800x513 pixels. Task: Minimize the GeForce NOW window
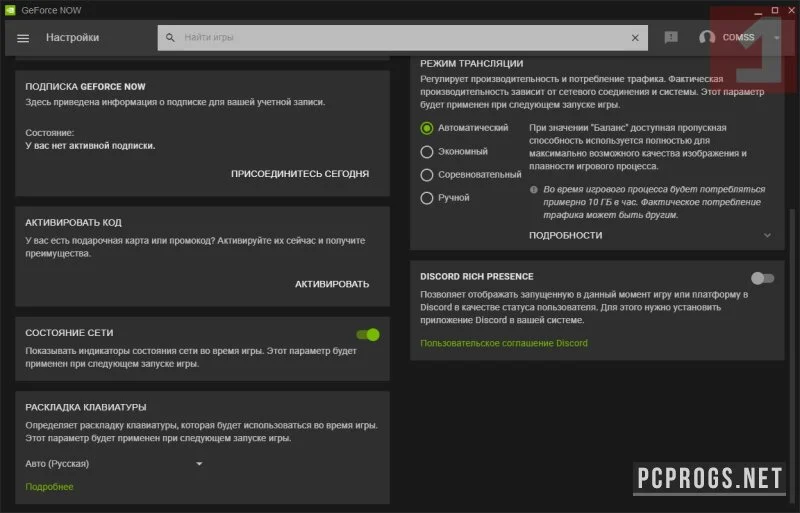coord(758,11)
